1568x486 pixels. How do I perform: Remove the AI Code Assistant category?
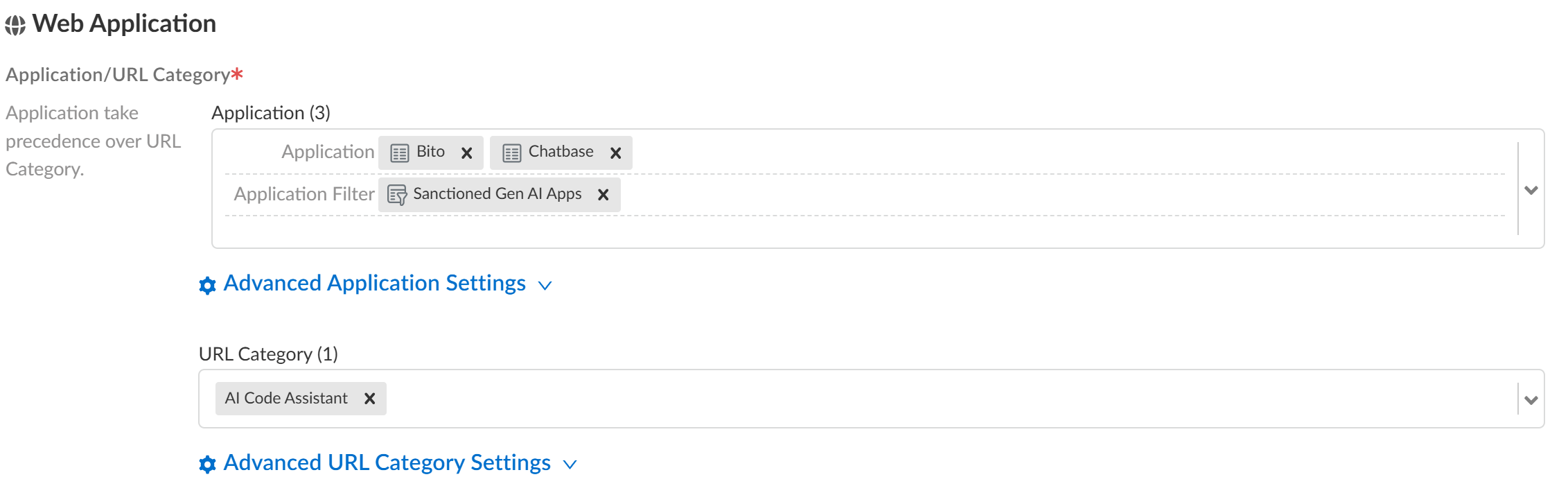pyautogui.click(x=370, y=399)
